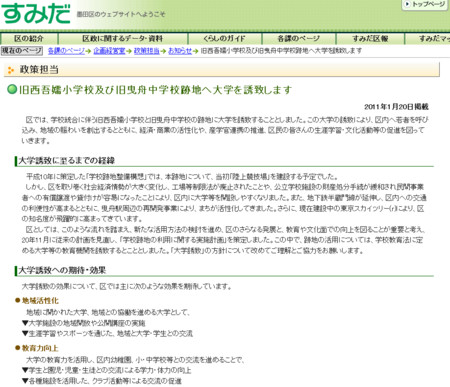The height and width of the screenshot is (387, 450).
Task: Click the date 2011年1月20日掲載
Action: click(396, 107)
